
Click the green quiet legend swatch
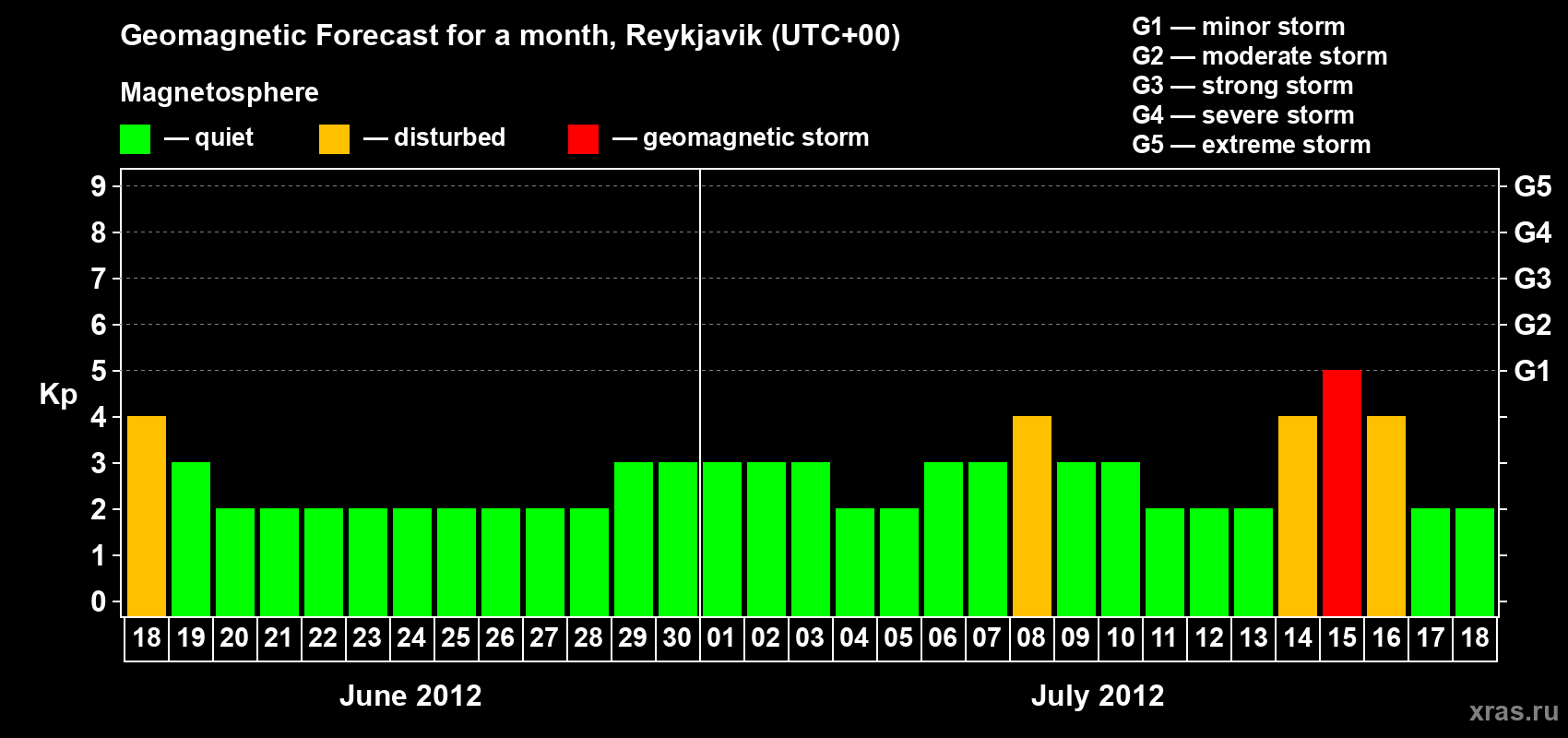tap(135, 139)
